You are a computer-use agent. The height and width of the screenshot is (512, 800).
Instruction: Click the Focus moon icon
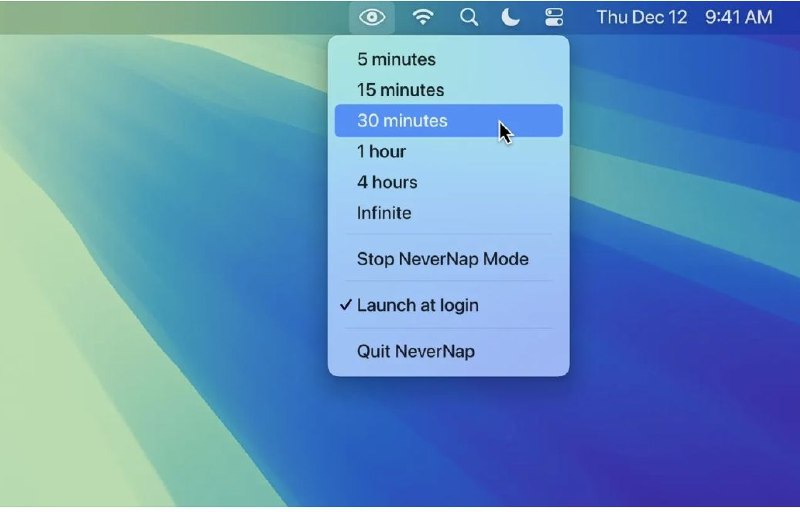pos(510,17)
